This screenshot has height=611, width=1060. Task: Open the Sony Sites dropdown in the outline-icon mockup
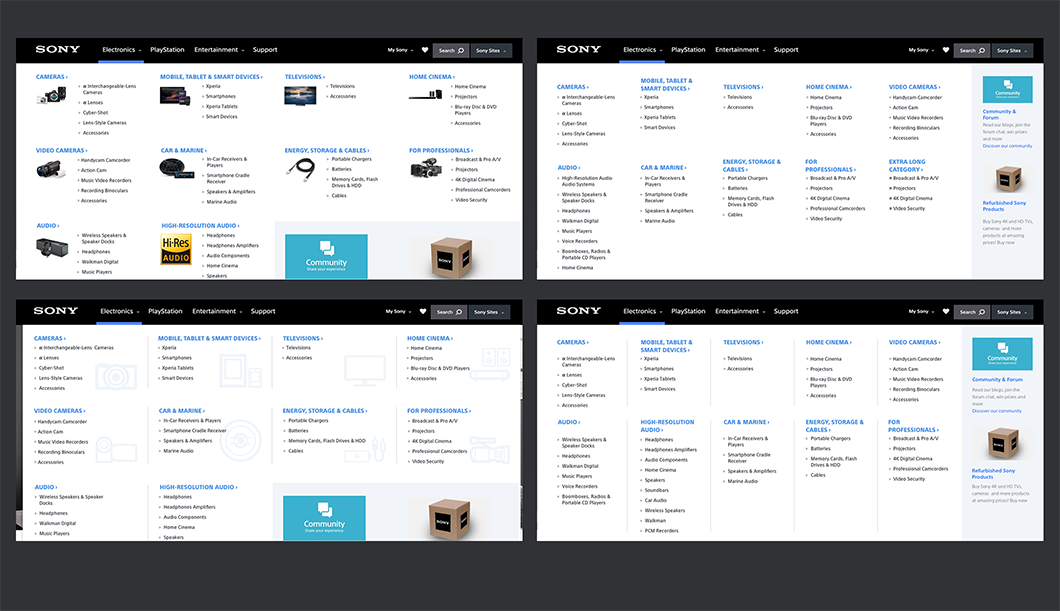click(x=489, y=312)
